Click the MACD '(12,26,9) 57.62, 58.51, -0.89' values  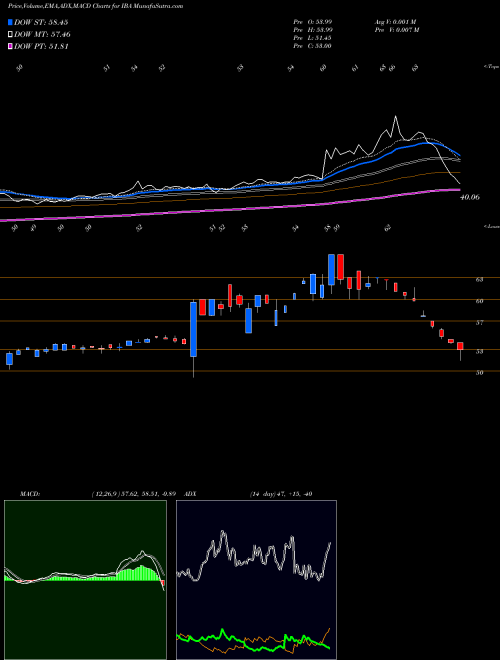click(x=136, y=494)
